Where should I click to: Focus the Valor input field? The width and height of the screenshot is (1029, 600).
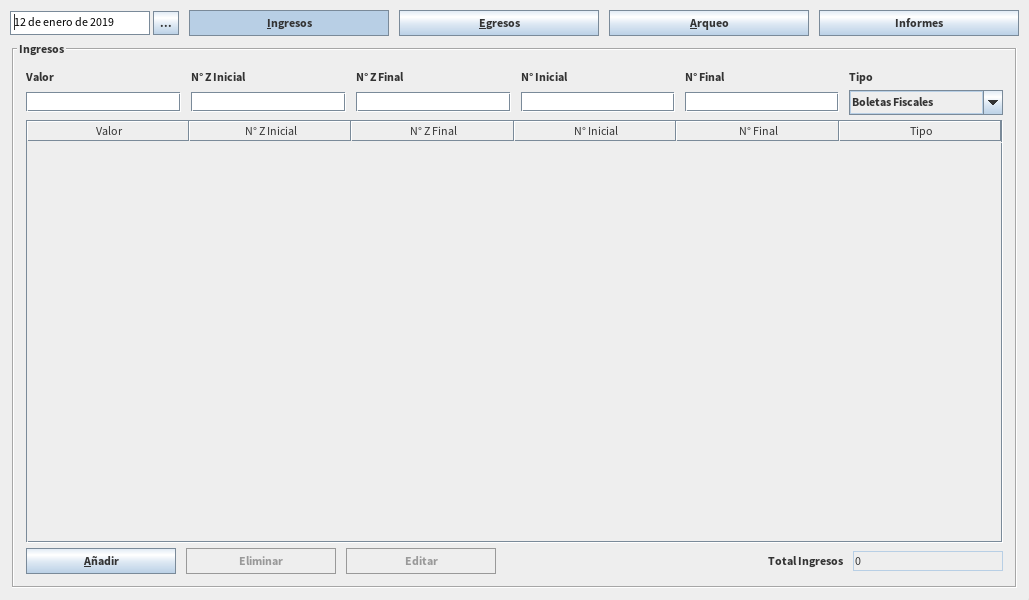pos(103,102)
